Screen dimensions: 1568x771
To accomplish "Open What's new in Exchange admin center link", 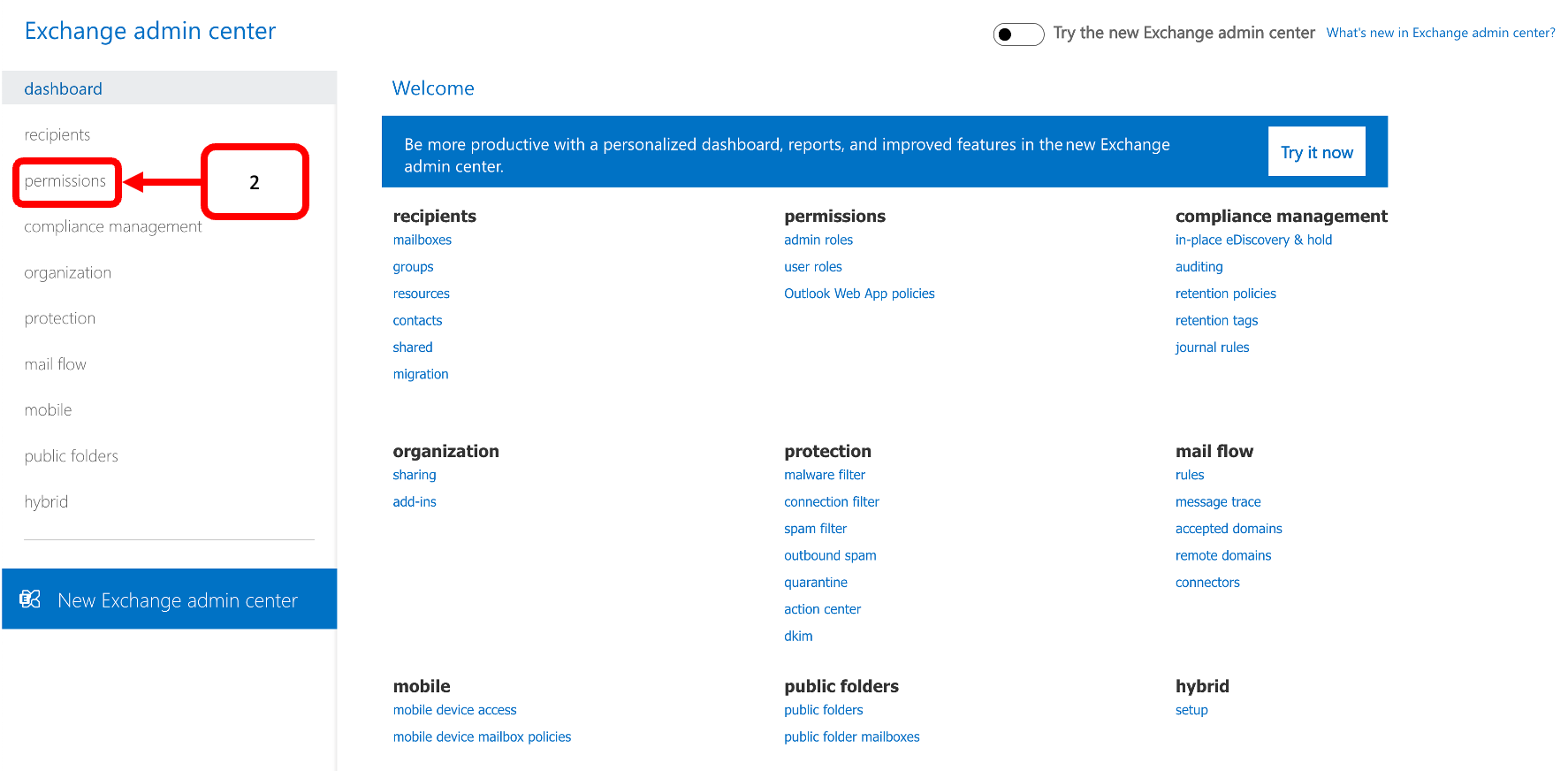I will (1440, 33).
